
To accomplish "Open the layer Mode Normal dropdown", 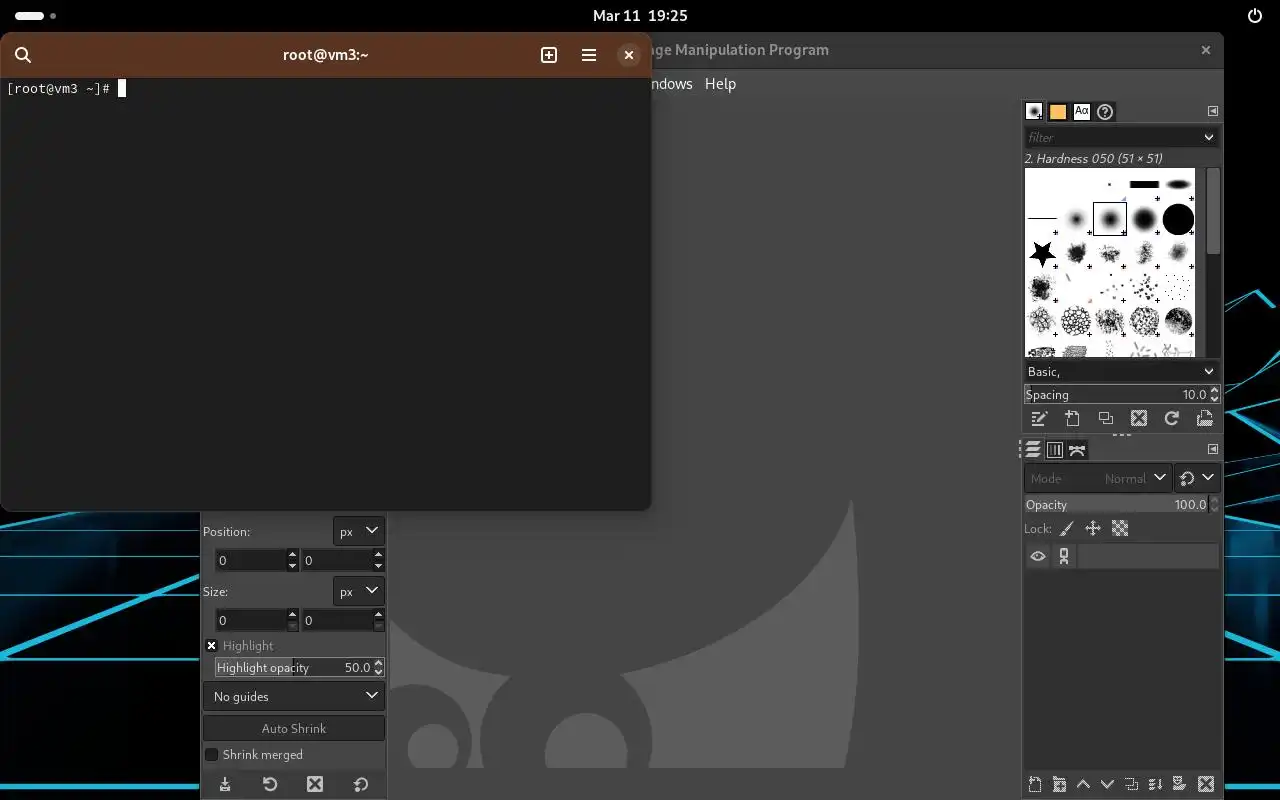I will point(1097,478).
